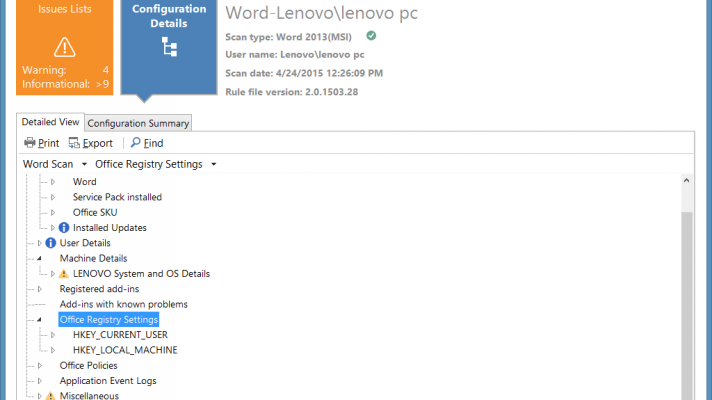Collapse the Office Registry Settings node
Viewport: 712px width, 400px height.
click(40, 320)
